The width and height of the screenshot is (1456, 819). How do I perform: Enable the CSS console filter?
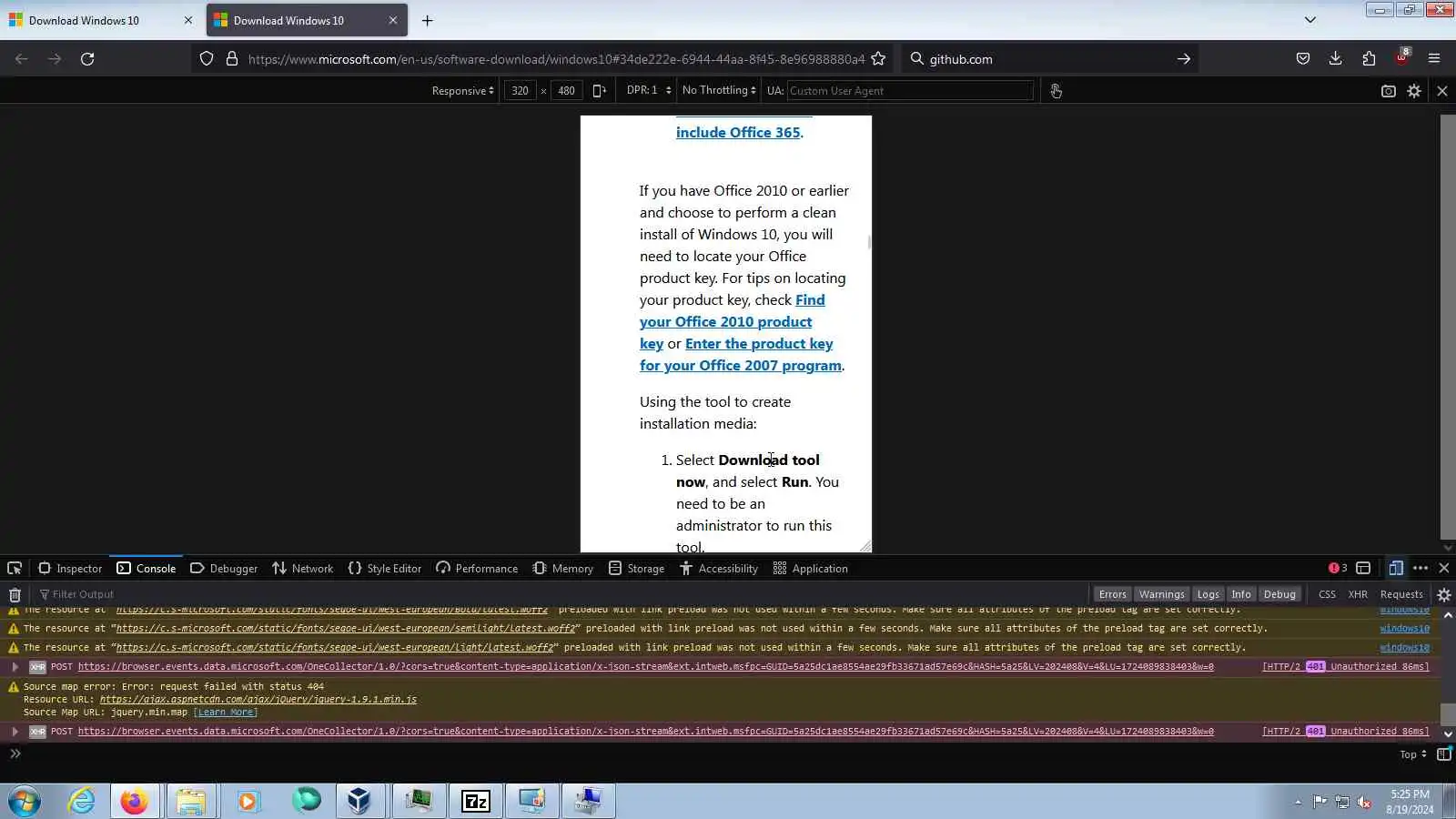coord(1327,594)
